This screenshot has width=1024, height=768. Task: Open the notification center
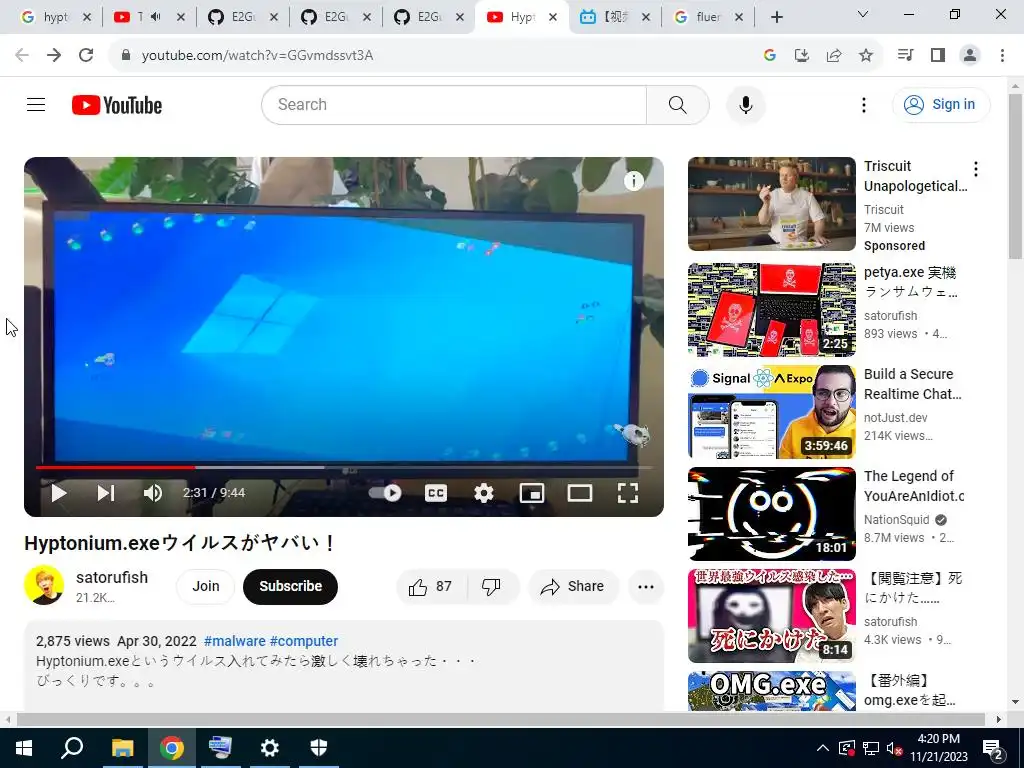(993, 748)
